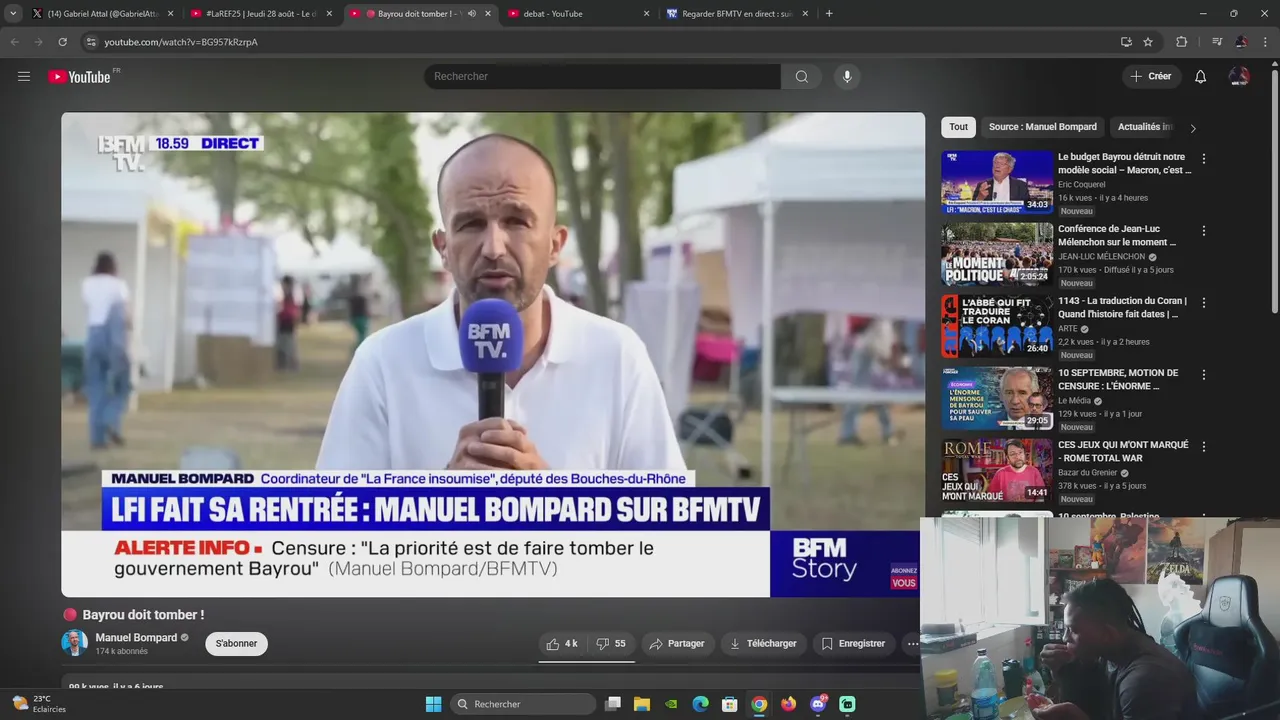Open File Explorer from taskbar

coord(642,704)
